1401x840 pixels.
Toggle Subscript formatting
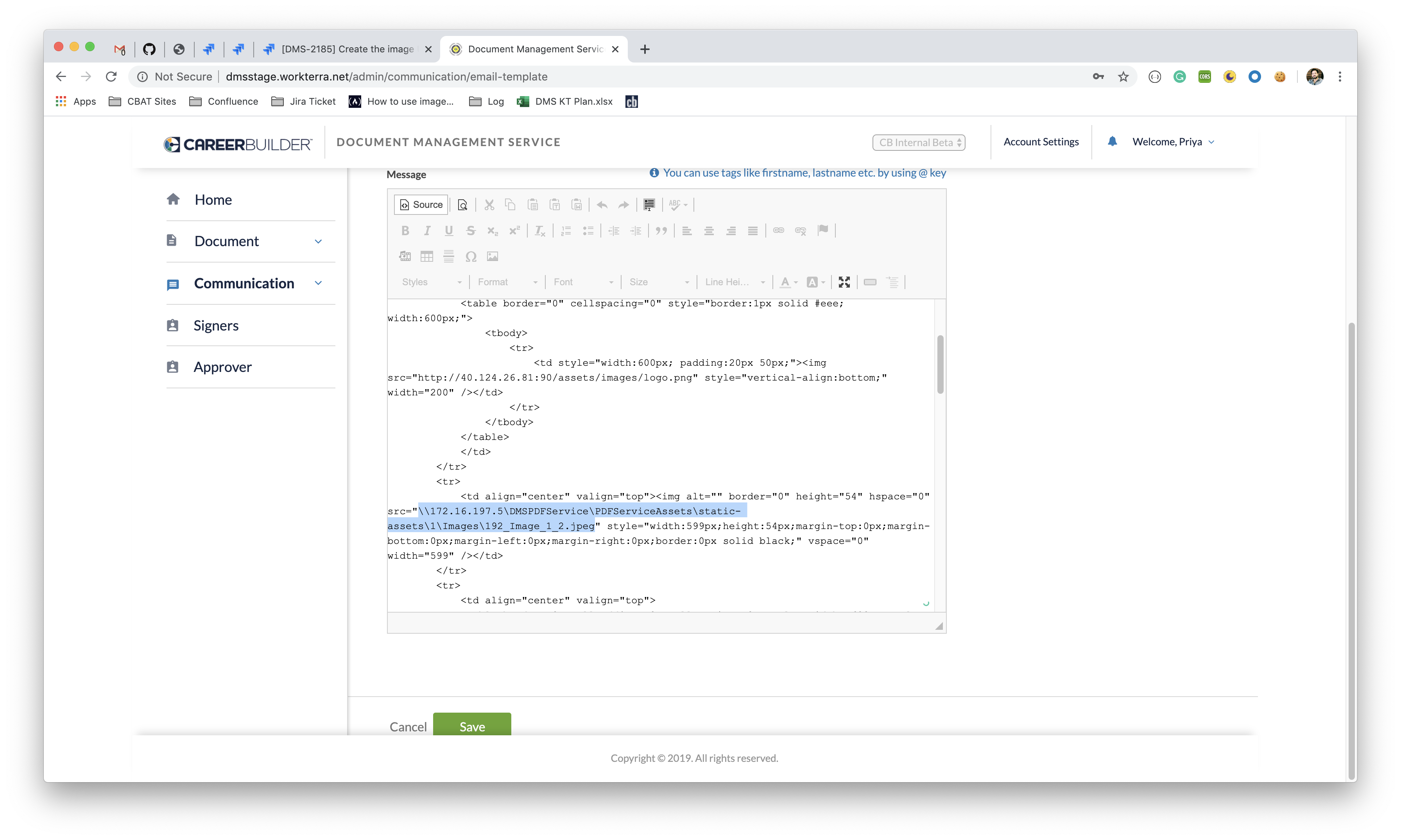point(493,231)
